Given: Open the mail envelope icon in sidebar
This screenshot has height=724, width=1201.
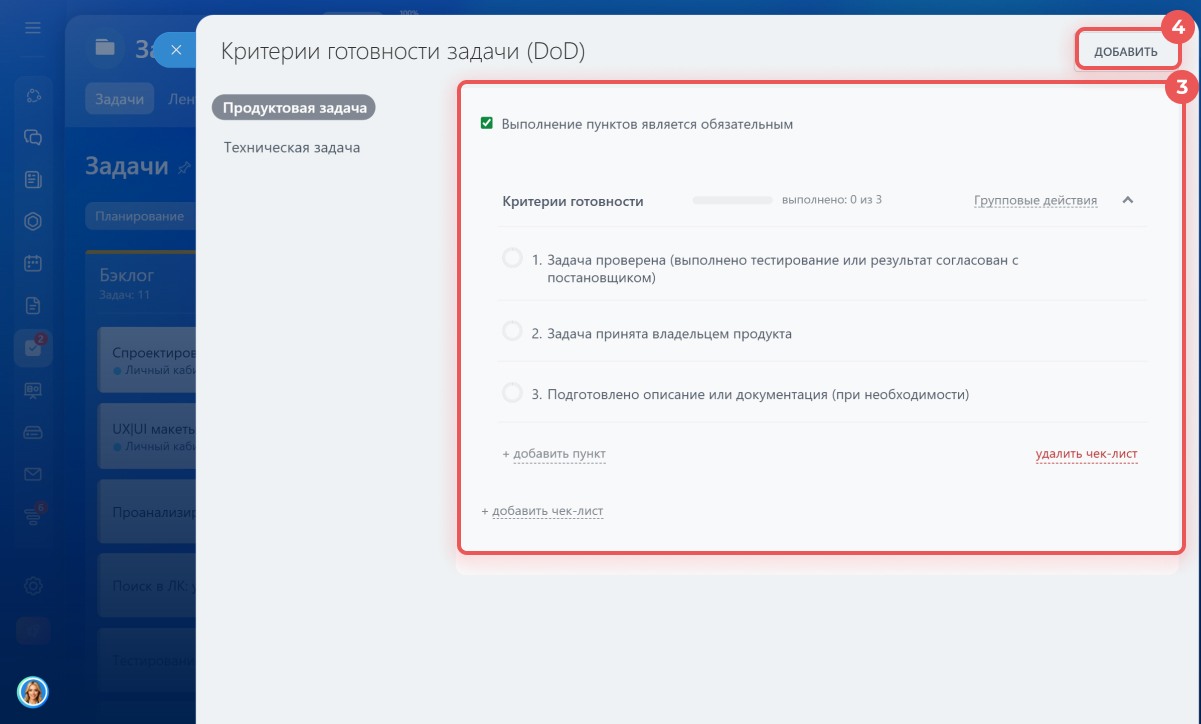Looking at the screenshot, I should click(33, 474).
